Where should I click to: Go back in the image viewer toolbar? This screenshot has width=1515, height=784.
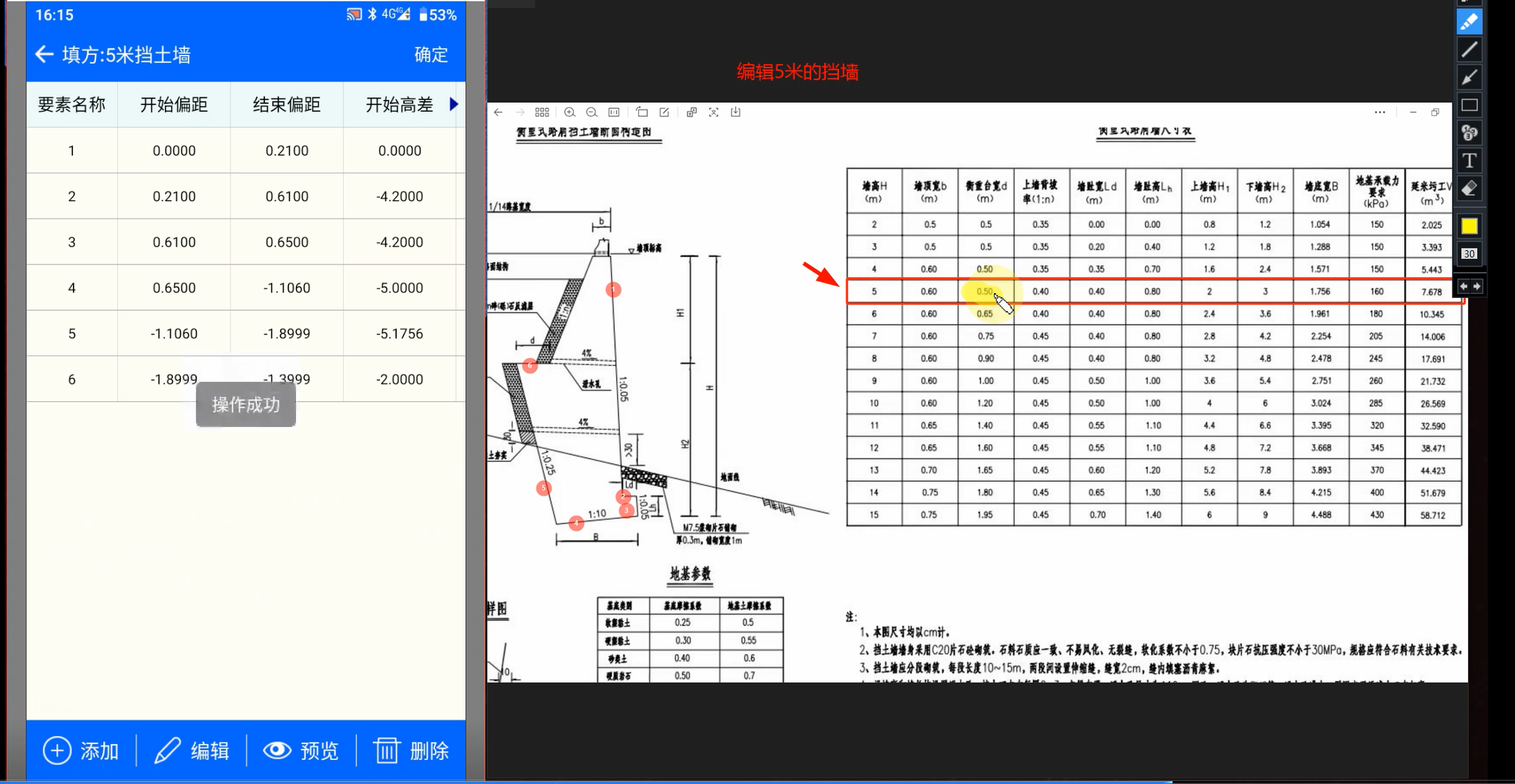coord(498,112)
